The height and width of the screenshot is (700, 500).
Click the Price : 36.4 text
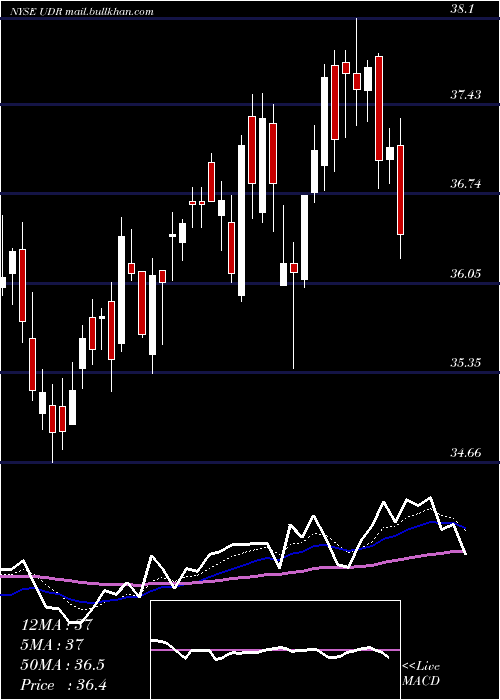tap(63, 685)
